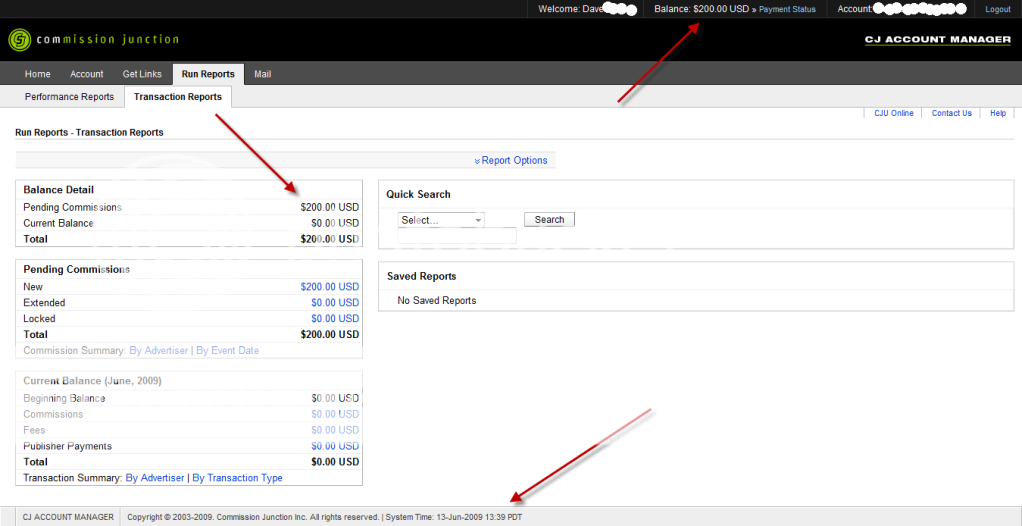Open the Commissions $0.00 USD link

pos(335,415)
